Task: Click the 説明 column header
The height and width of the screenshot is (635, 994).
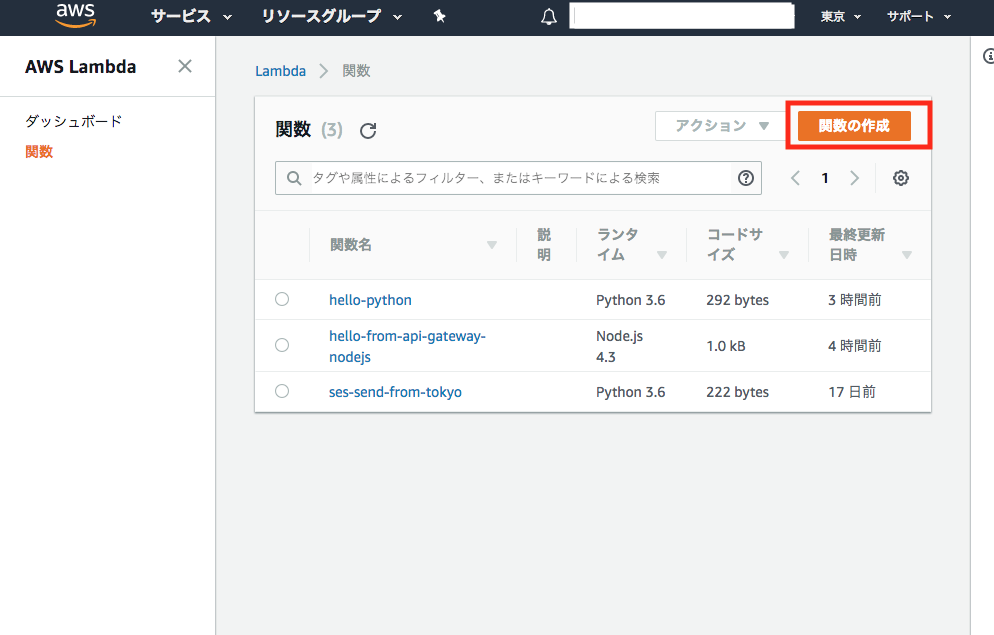Action: click(544, 245)
